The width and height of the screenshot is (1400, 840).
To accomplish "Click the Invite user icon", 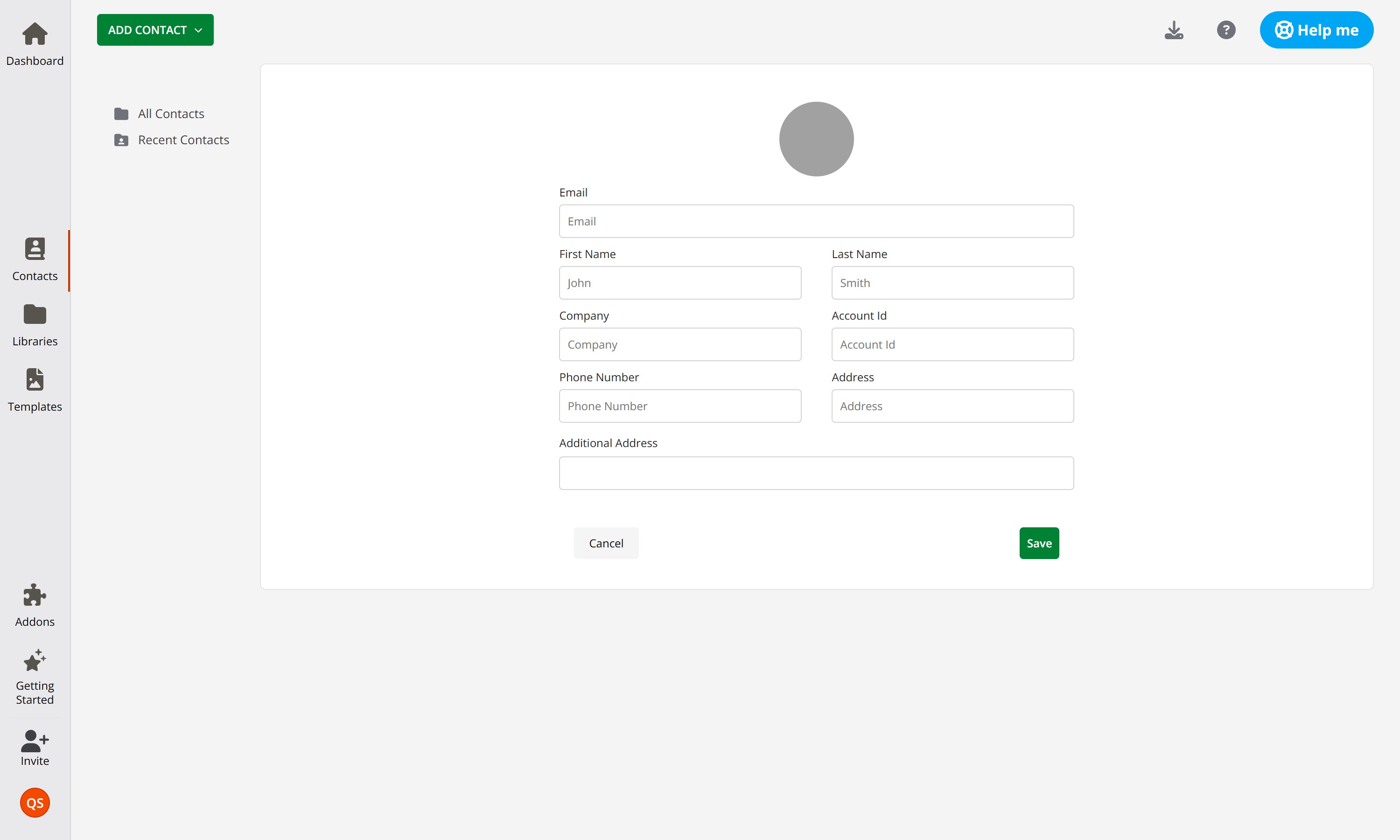I will click(x=35, y=740).
